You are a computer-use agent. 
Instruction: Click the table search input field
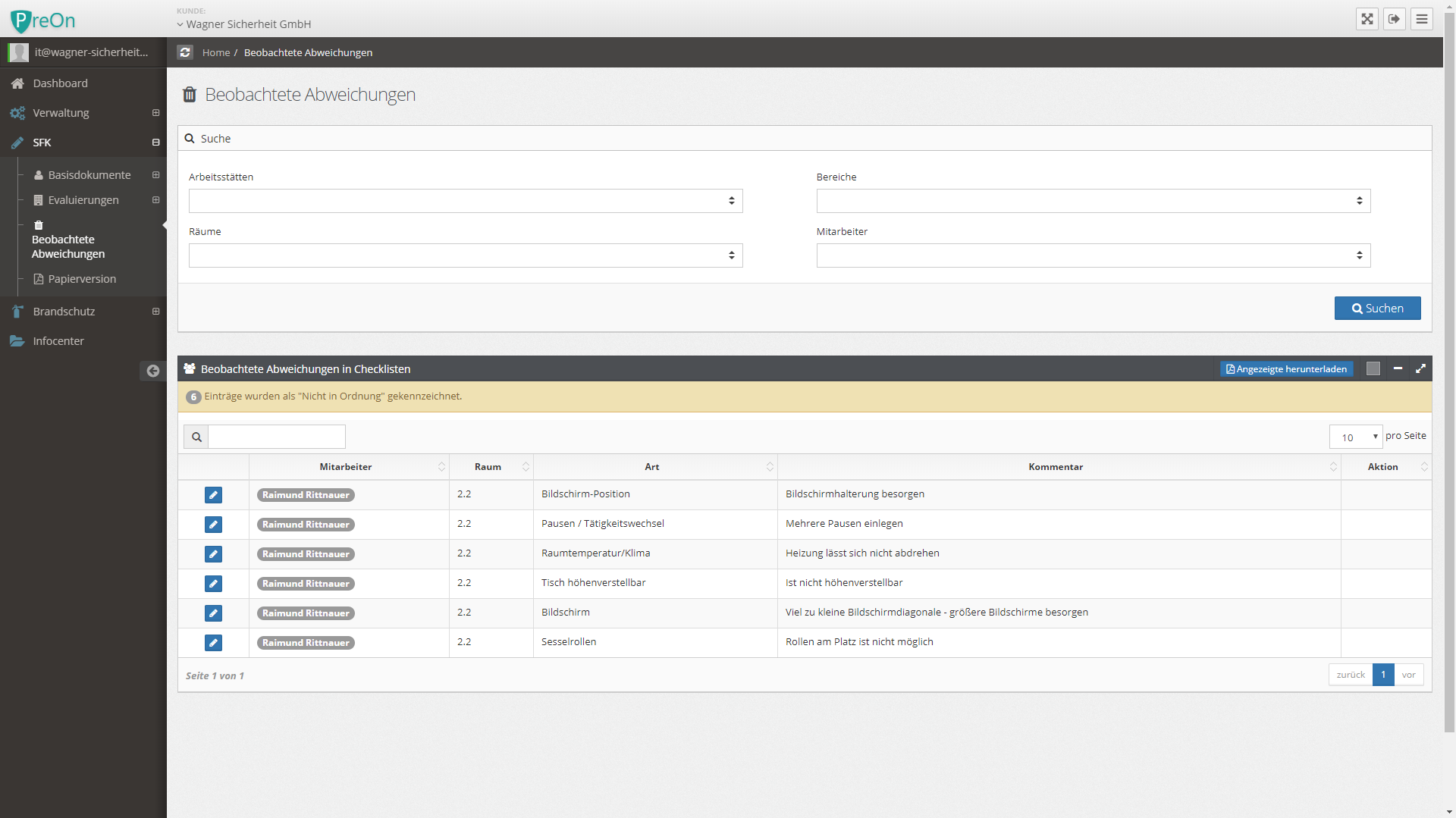[x=277, y=437]
